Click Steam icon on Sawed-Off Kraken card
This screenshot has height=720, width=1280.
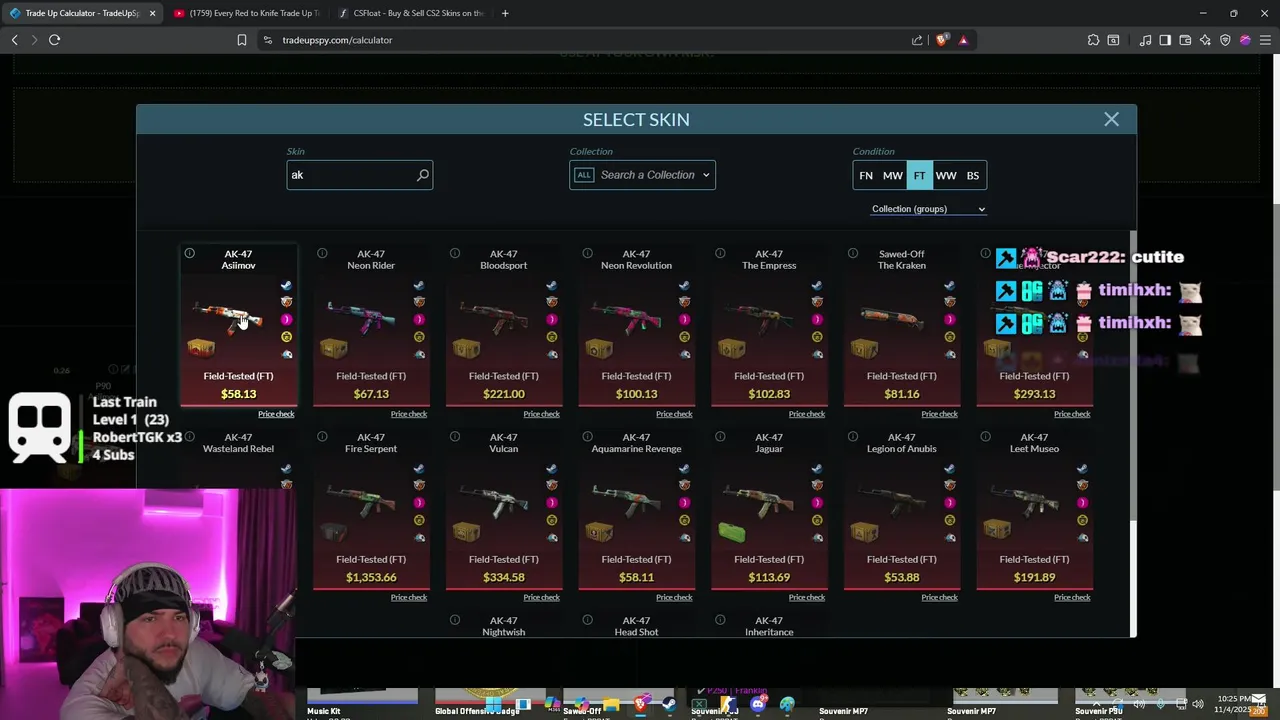(x=949, y=286)
